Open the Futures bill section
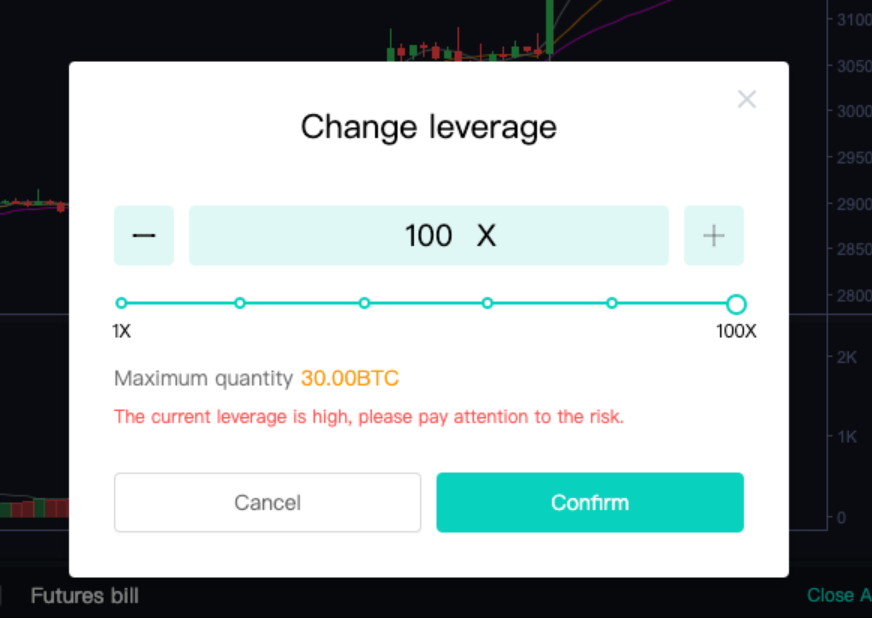The height and width of the screenshot is (619, 872). point(84,595)
